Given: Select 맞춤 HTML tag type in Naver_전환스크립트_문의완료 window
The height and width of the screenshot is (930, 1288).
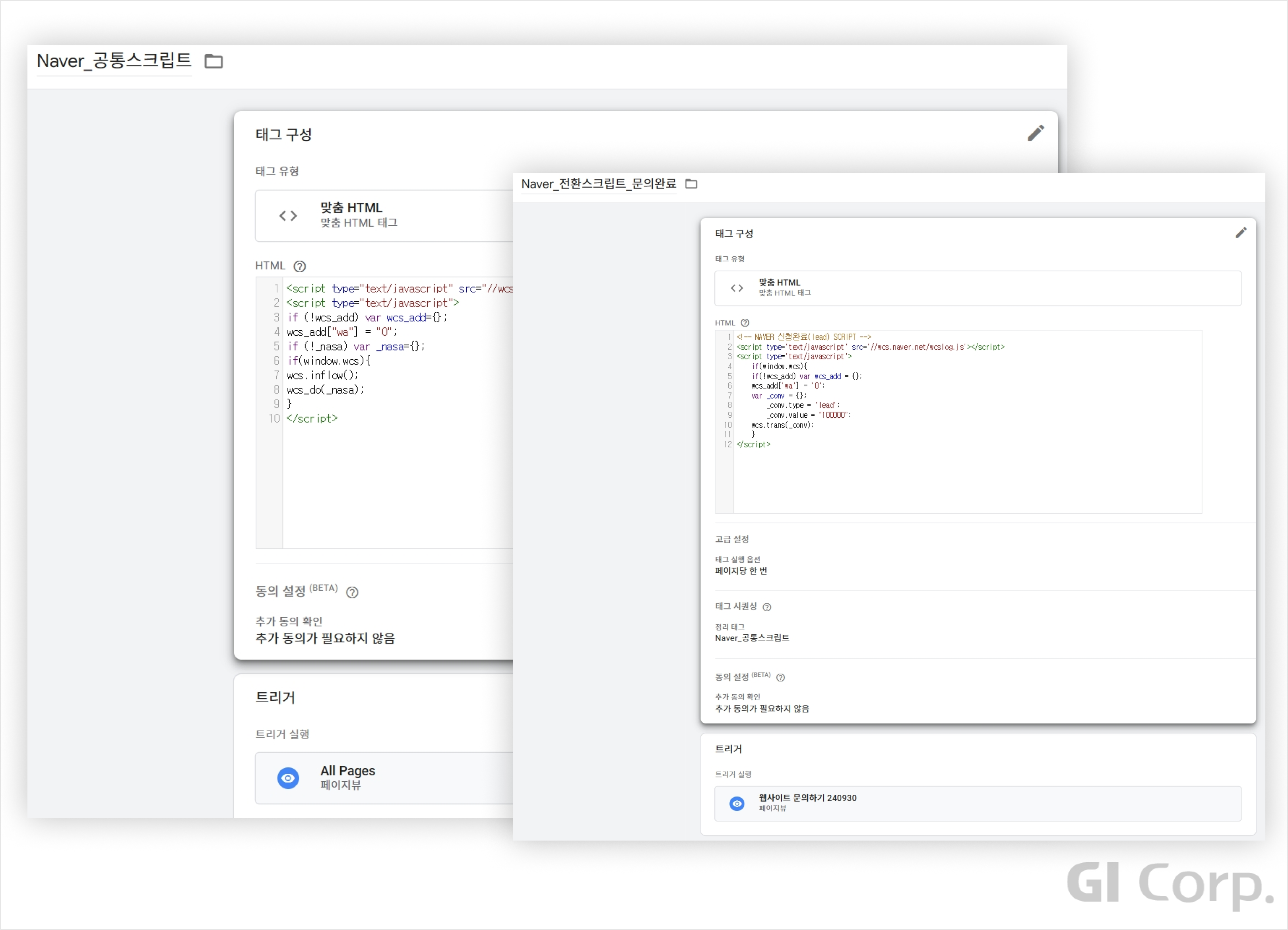Looking at the screenshot, I should [978, 289].
